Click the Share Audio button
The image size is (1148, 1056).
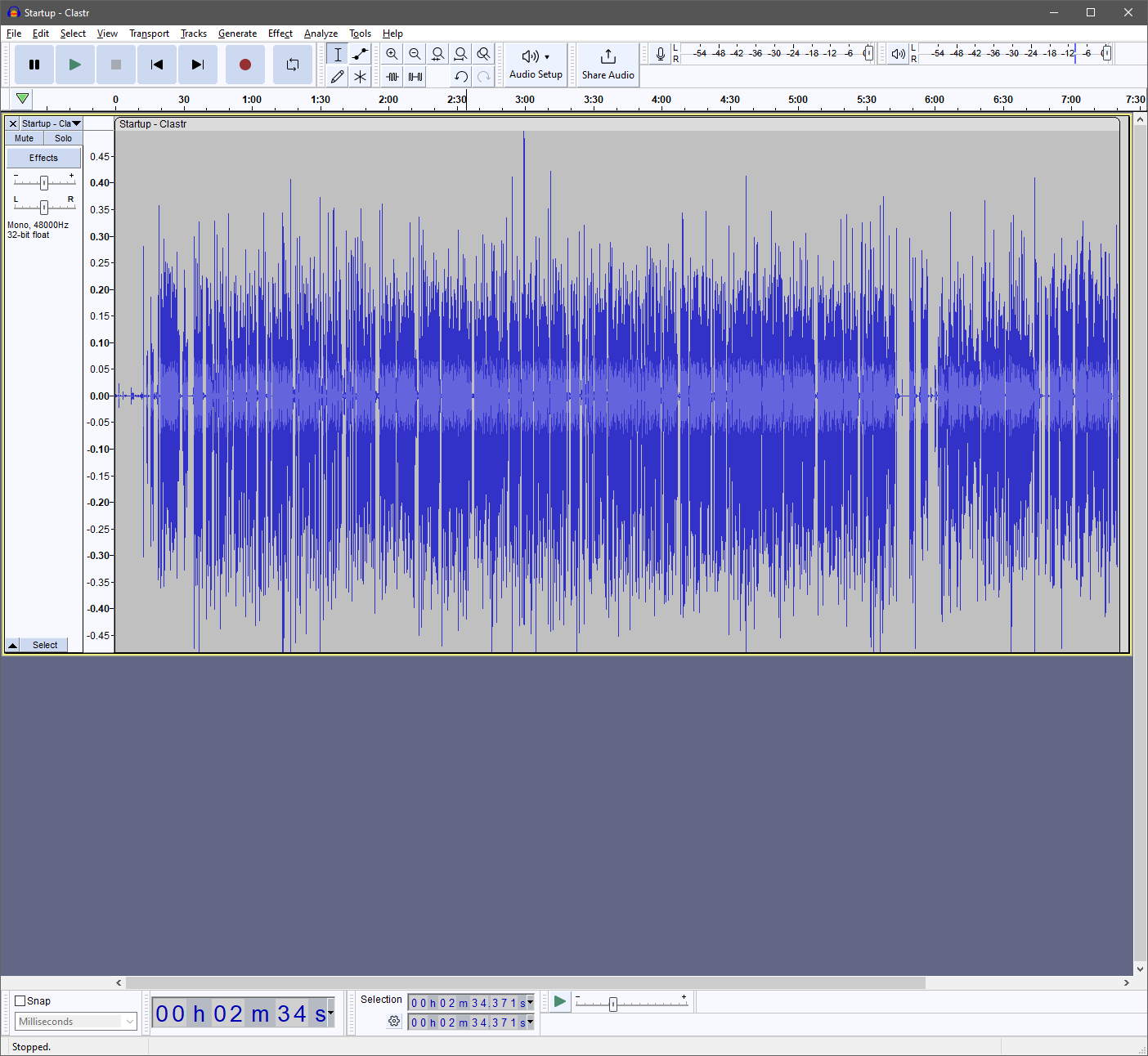[608, 65]
